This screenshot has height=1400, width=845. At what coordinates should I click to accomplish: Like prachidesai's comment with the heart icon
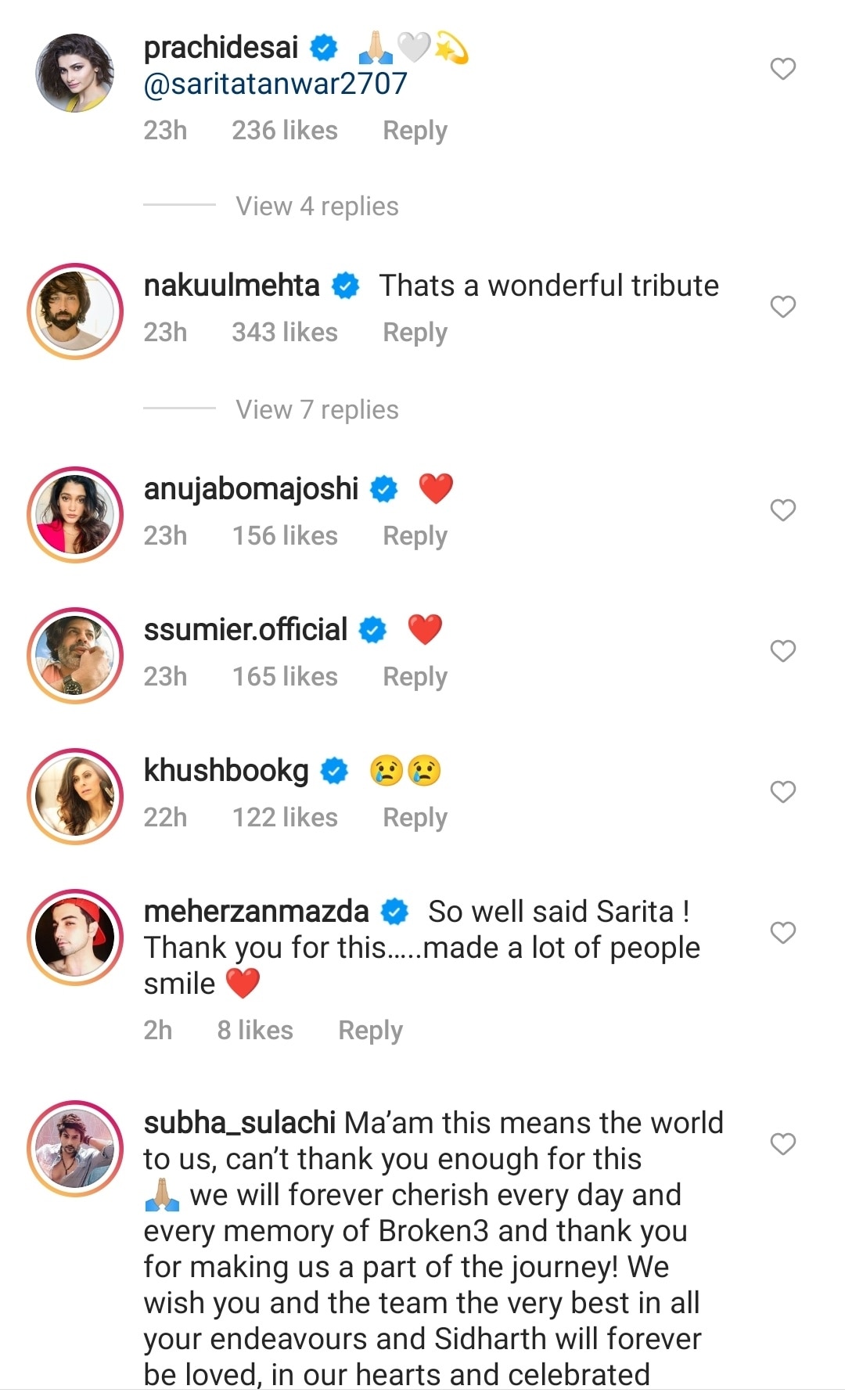(x=782, y=69)
